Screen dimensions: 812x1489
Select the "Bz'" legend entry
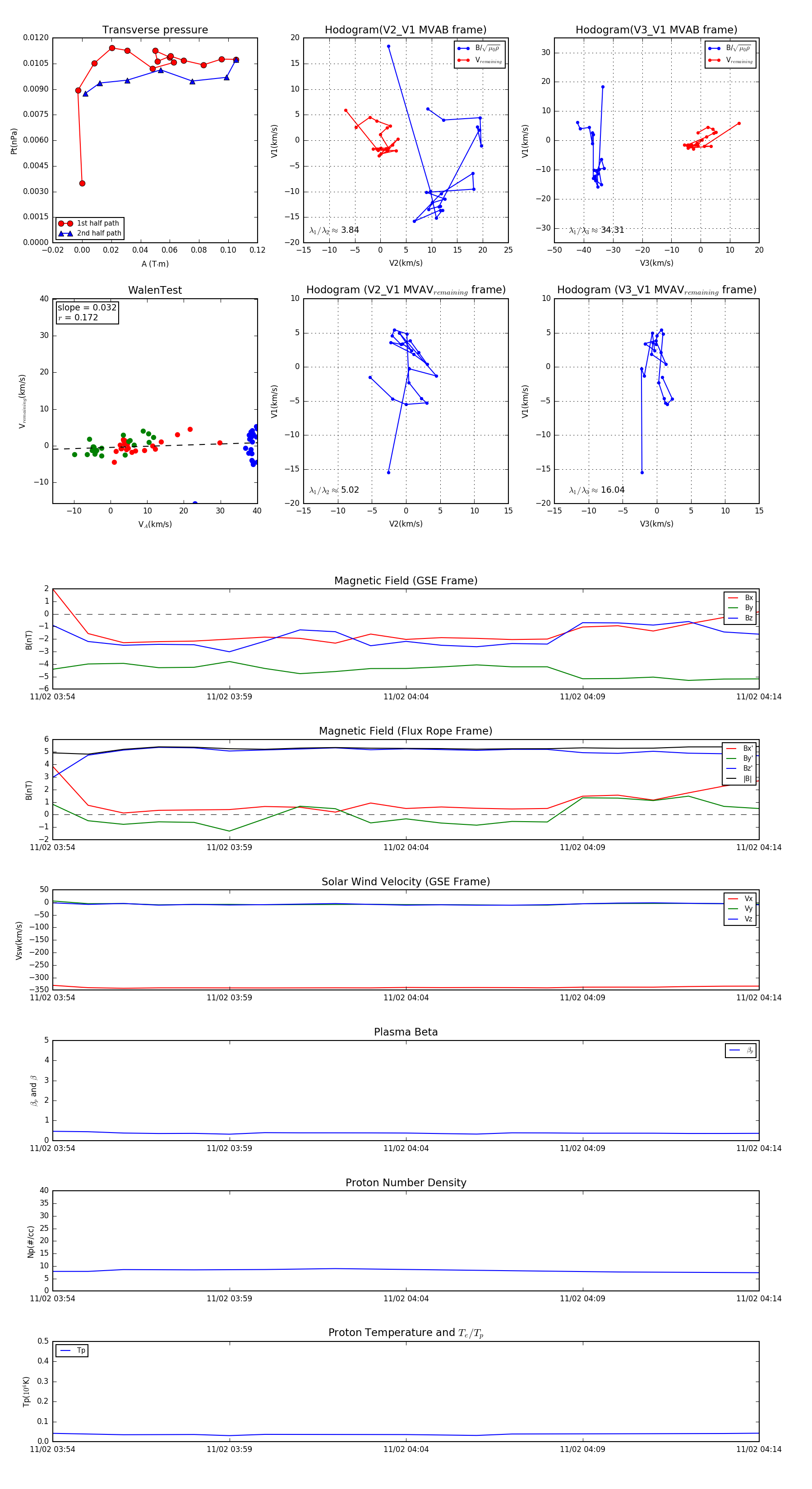[x=740, y=769]
